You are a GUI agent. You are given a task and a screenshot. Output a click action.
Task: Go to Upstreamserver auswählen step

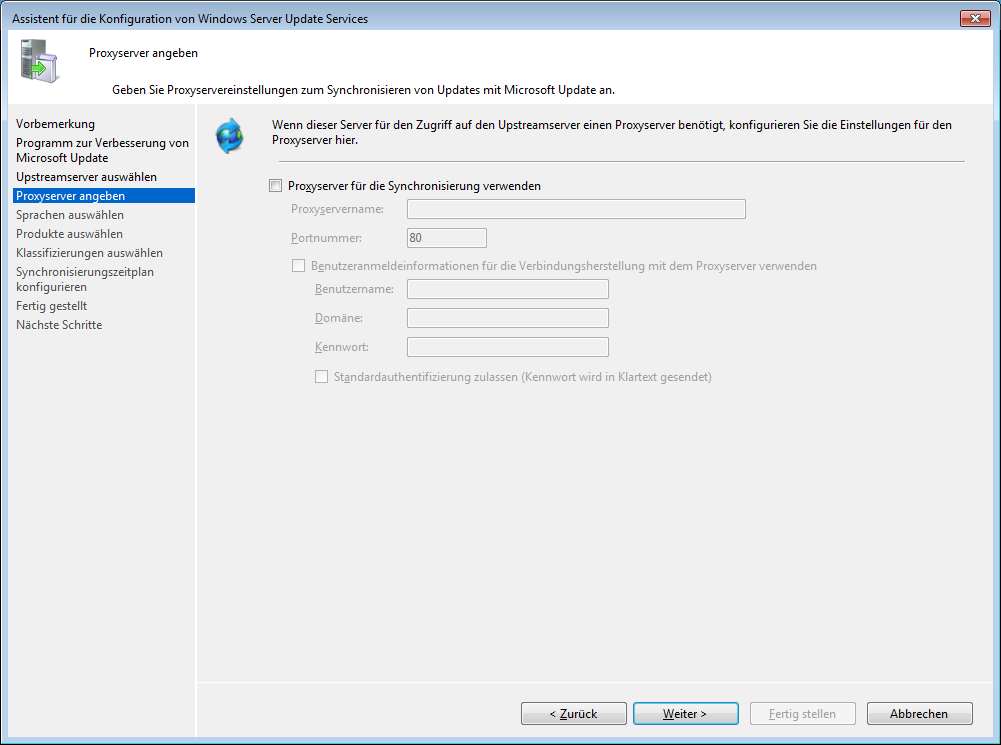(x=86, y=177)
